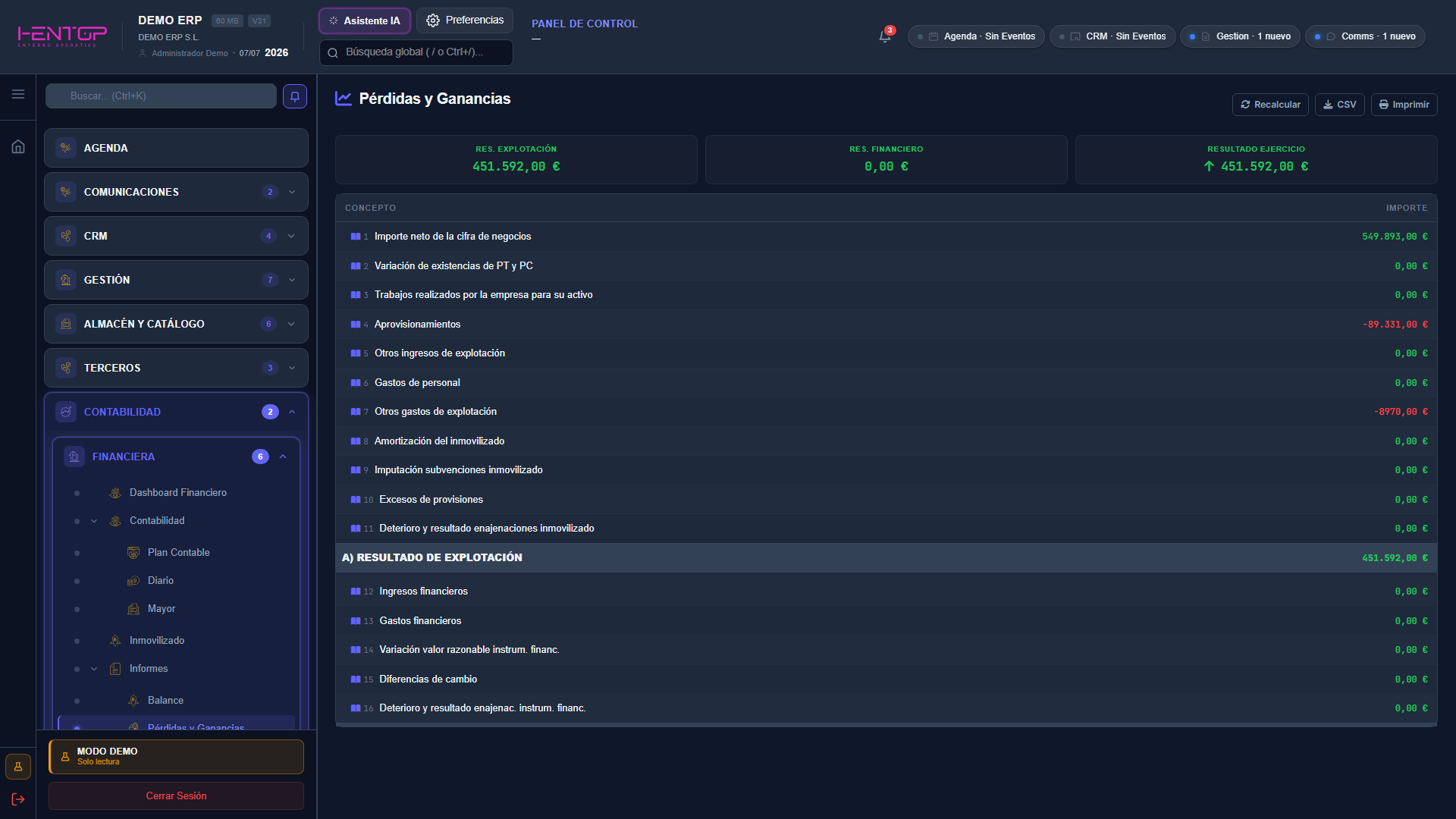Open the notifications bell
Viewport: 1456px width, 819px height.
click(884, 36)
